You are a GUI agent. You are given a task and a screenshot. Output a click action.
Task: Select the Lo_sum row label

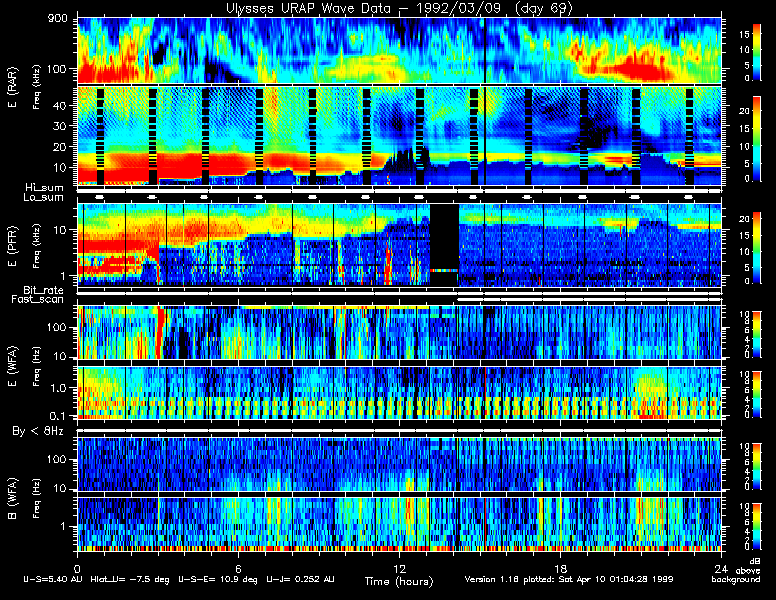pyautogui.click(x=43, y=197)
